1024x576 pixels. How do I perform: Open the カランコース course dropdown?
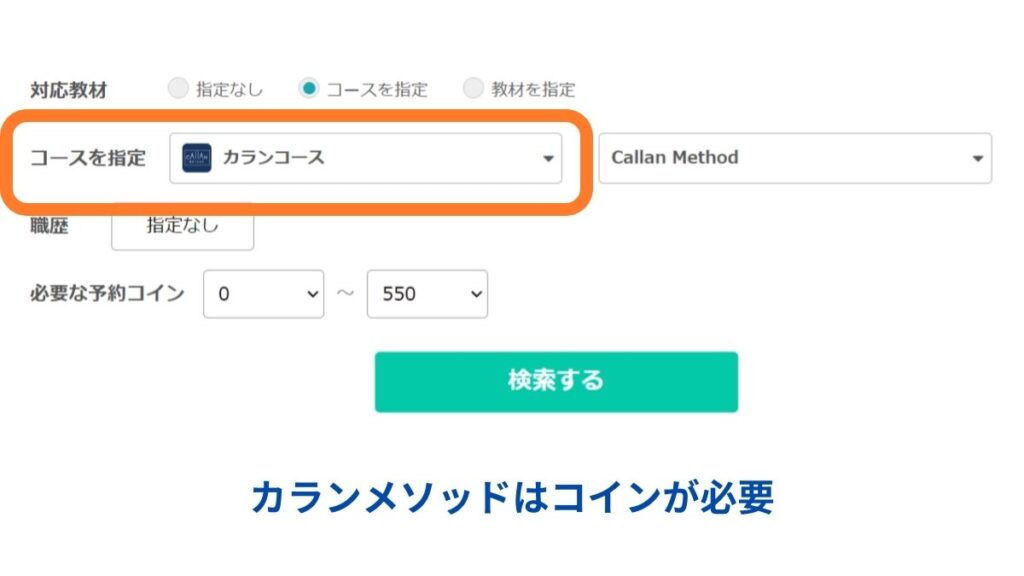pyautogui.click(x=366, y=158)
